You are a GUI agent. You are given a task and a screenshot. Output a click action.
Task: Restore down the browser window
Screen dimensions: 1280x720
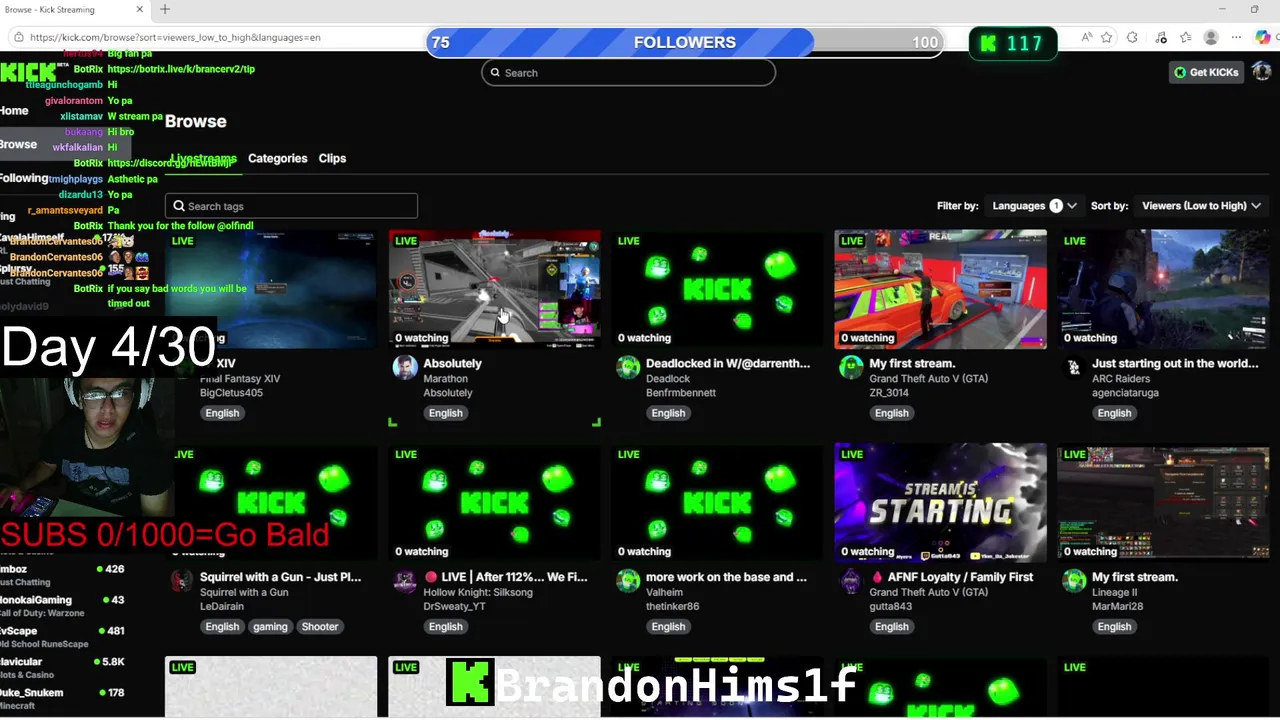pos(1254,9)
